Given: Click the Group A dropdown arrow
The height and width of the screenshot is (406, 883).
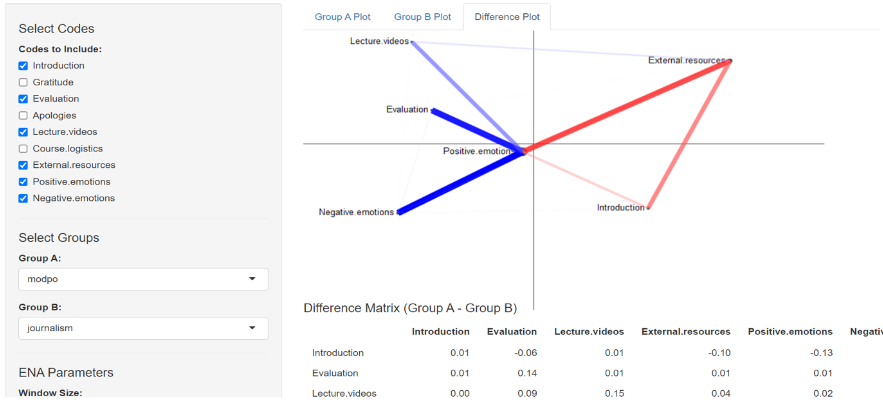Looking at the screenshot, I should [252, 279].
